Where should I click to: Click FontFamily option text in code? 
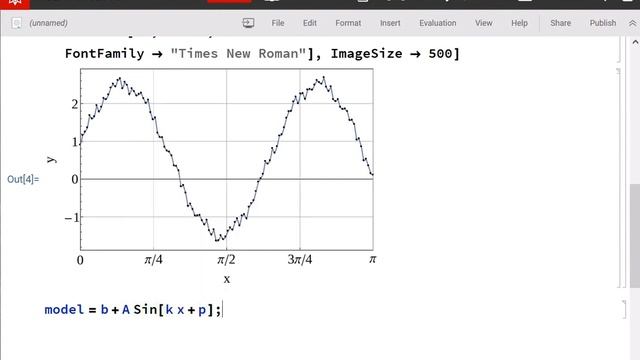point(104,53)
